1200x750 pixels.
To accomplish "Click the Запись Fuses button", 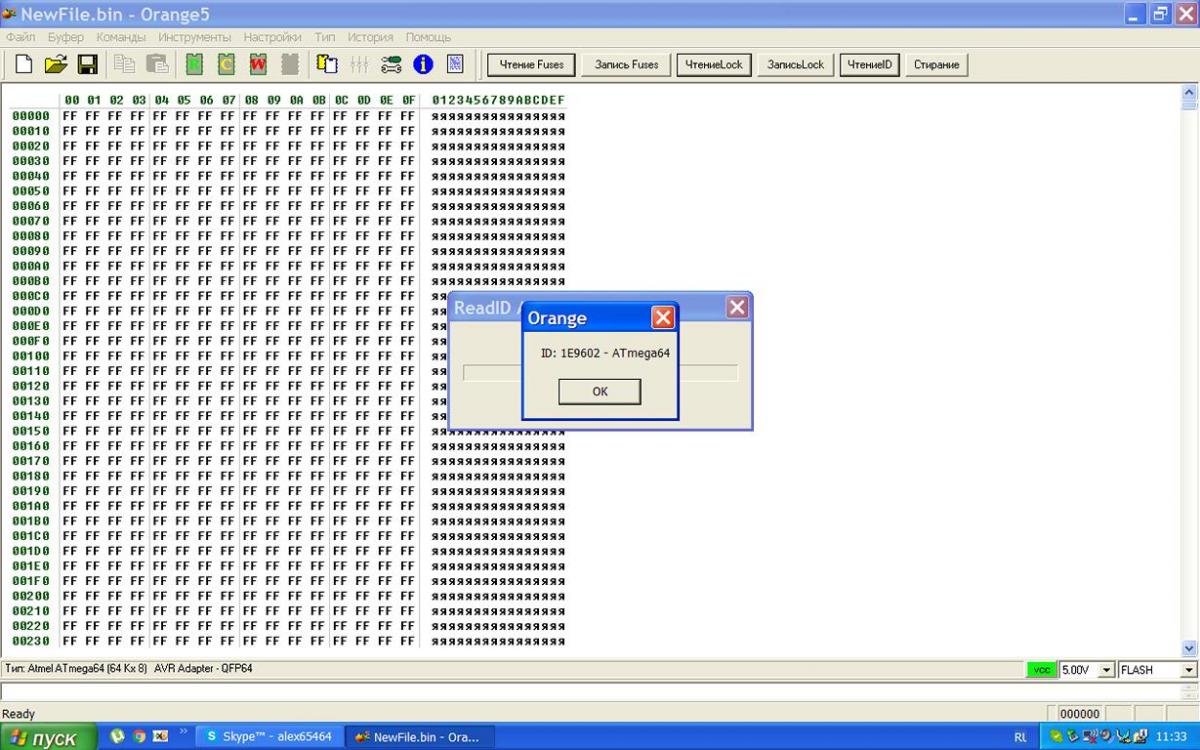I will click(x=626, y=65).
